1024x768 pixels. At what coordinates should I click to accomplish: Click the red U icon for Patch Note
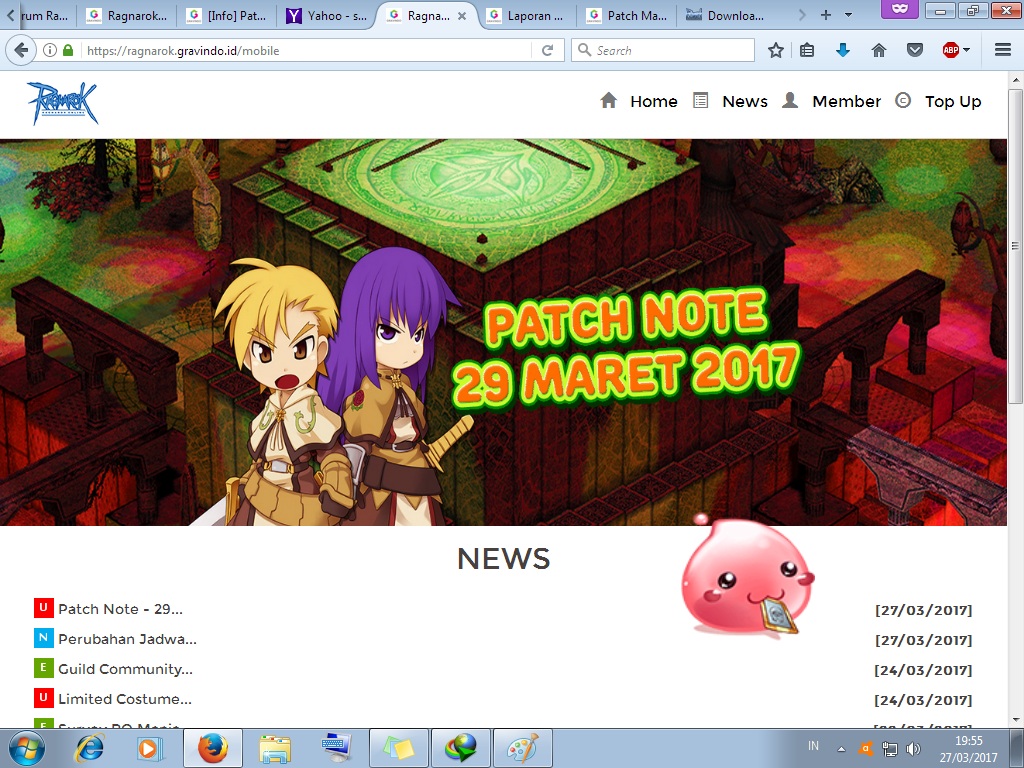(43, 607)
